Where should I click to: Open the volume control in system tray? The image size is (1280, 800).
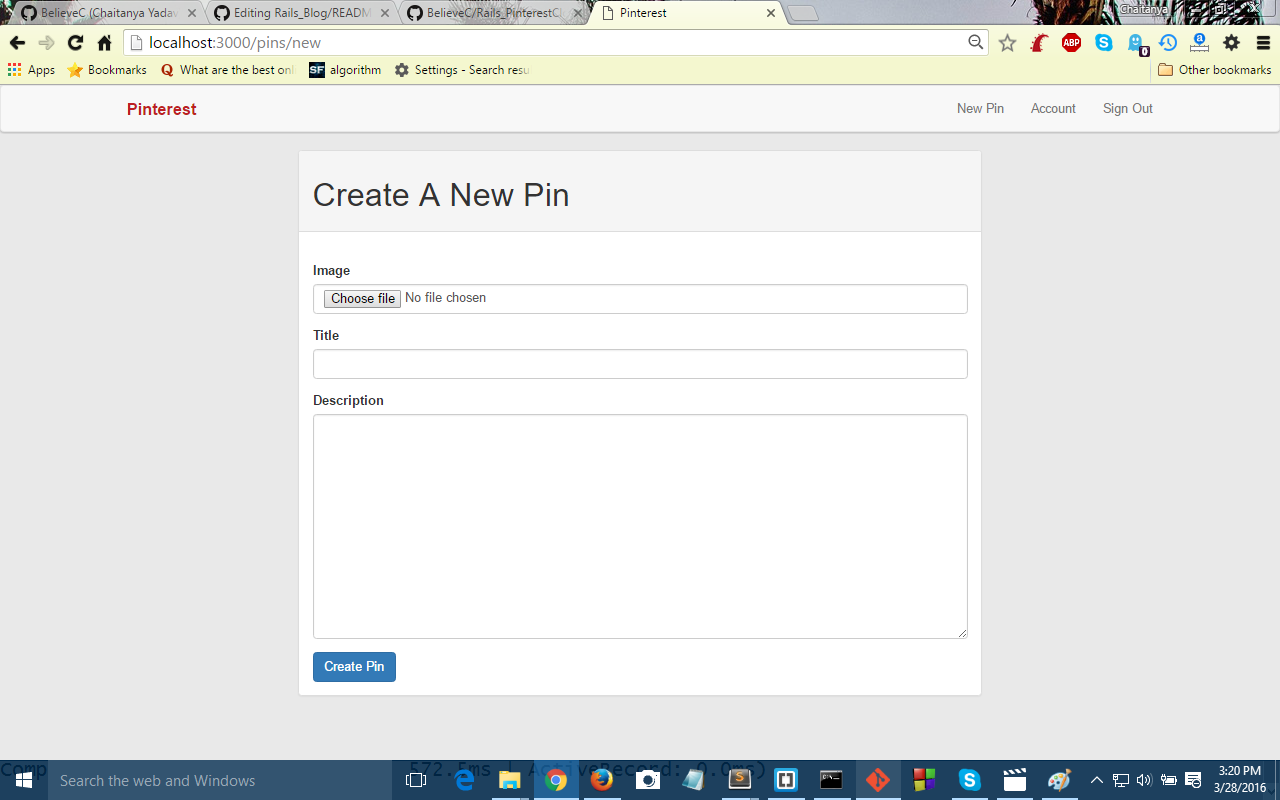[x=1144, y=780]
